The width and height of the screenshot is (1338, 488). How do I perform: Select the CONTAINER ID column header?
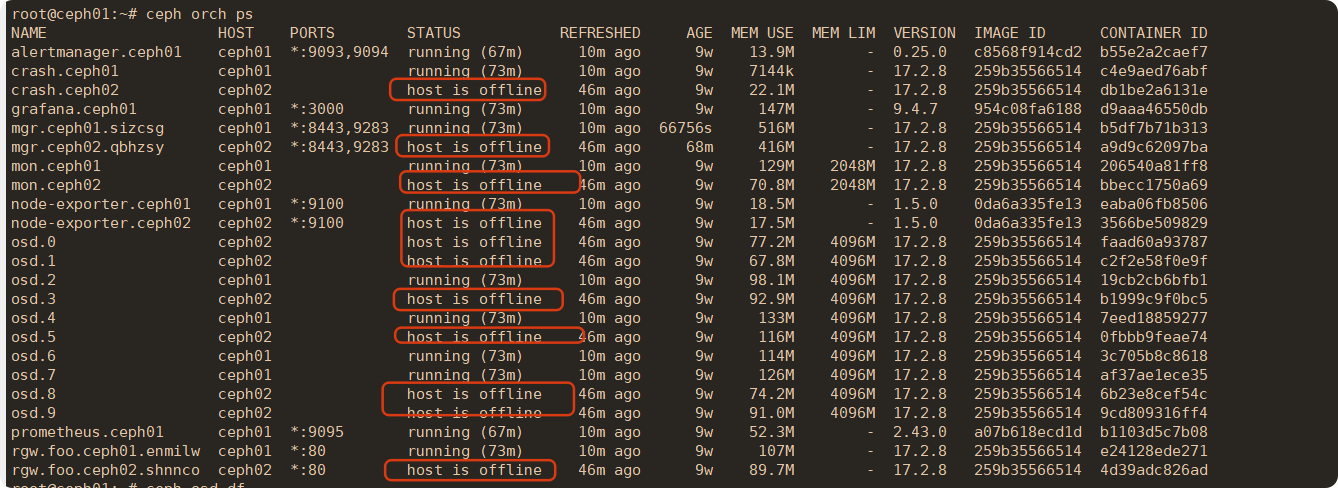1154,33
